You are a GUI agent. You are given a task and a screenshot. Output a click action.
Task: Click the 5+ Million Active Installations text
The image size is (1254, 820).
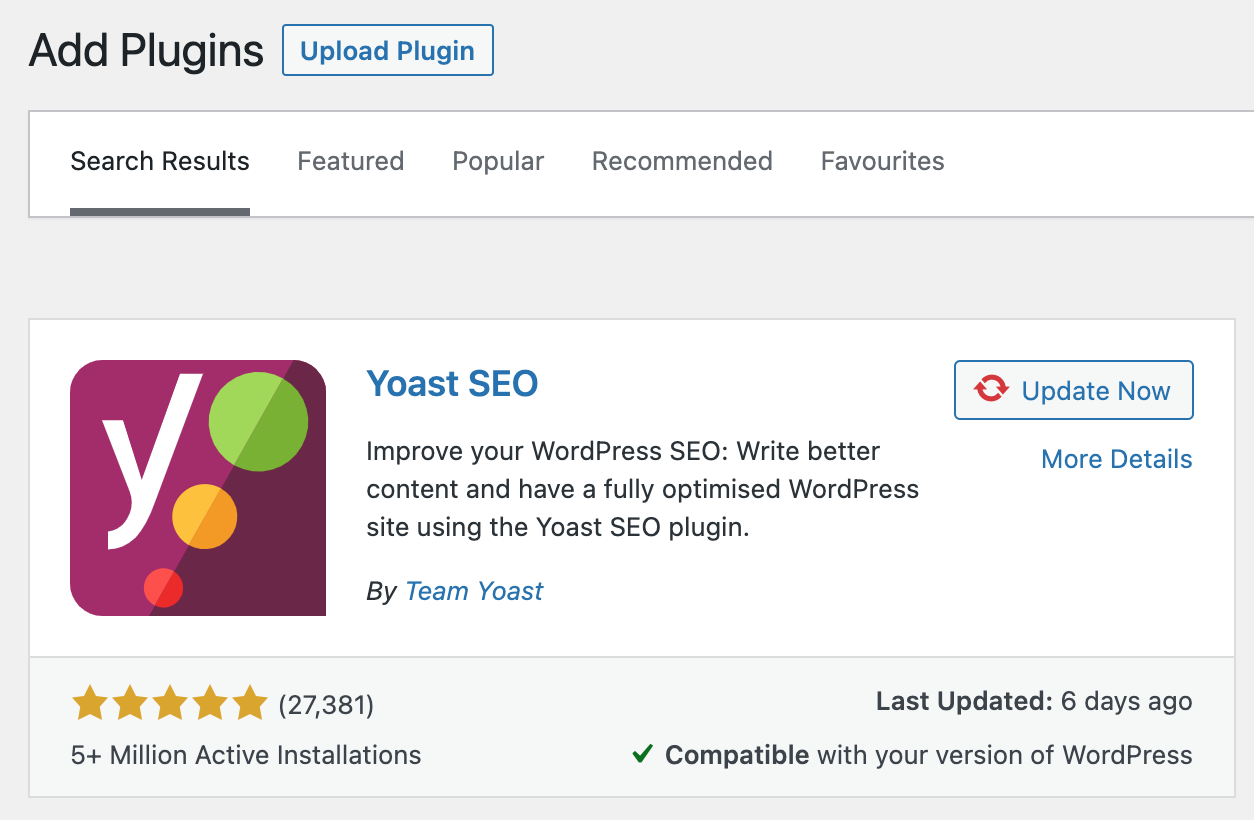point(246,755)
